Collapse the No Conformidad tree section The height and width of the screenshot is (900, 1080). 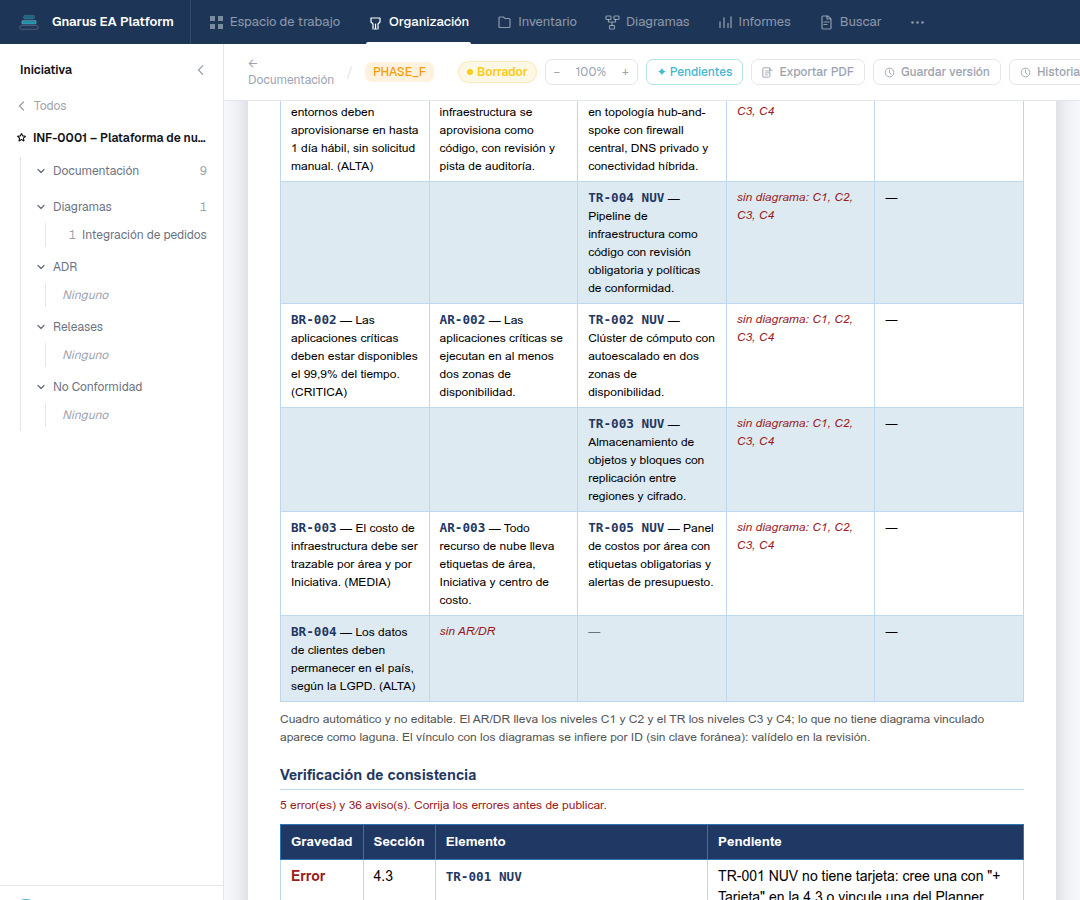(41, 386)
